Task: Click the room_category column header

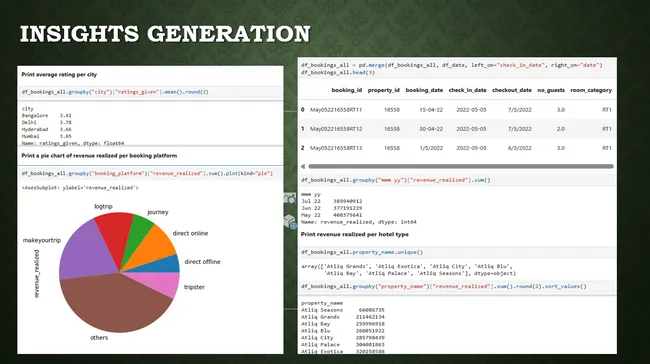Action: point(591,90)
